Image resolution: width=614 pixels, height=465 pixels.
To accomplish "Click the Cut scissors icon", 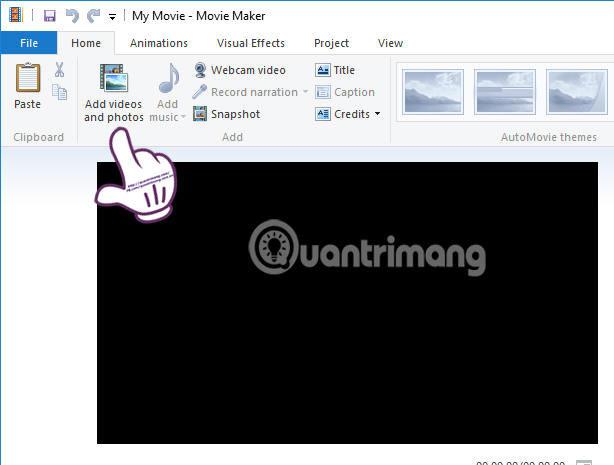I will point(60,70).
